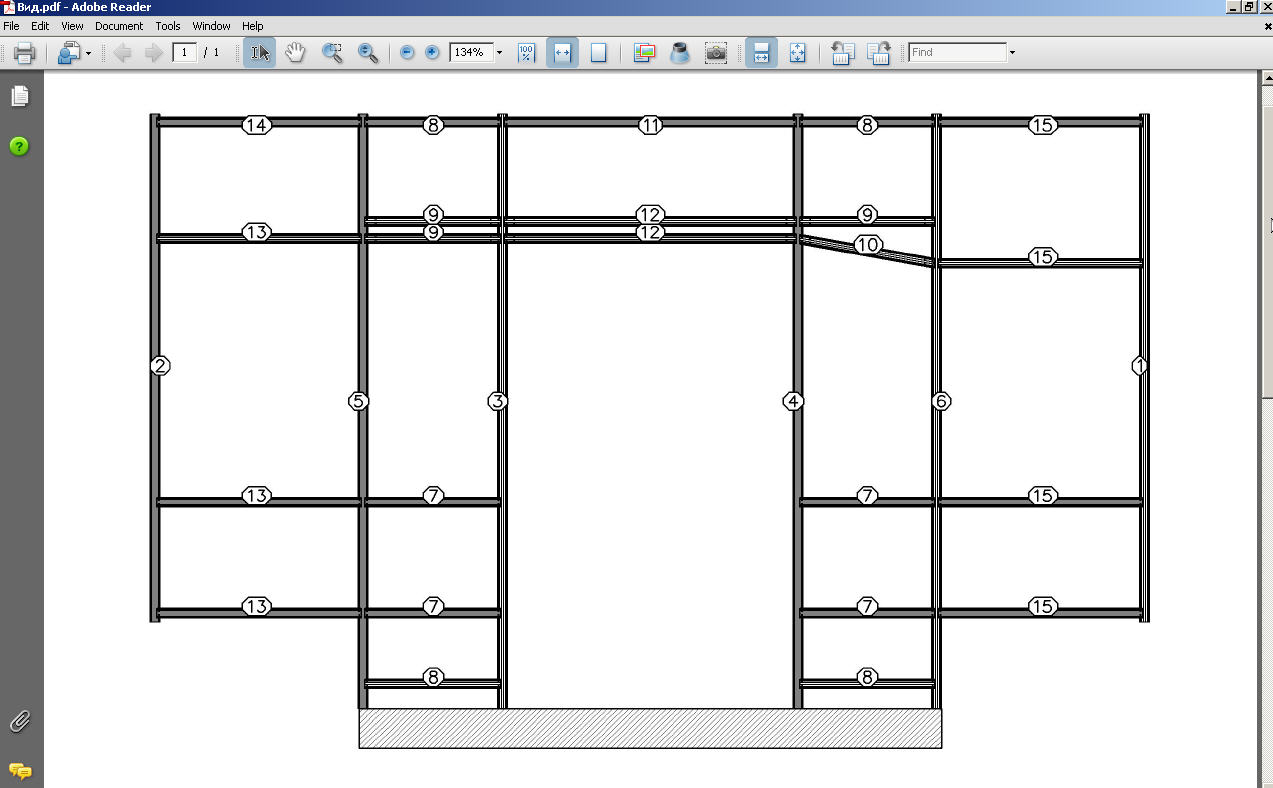1273x788 pixels.
Task: Activate the Select tool cursor icon
Action: click(x=260, y=52)
